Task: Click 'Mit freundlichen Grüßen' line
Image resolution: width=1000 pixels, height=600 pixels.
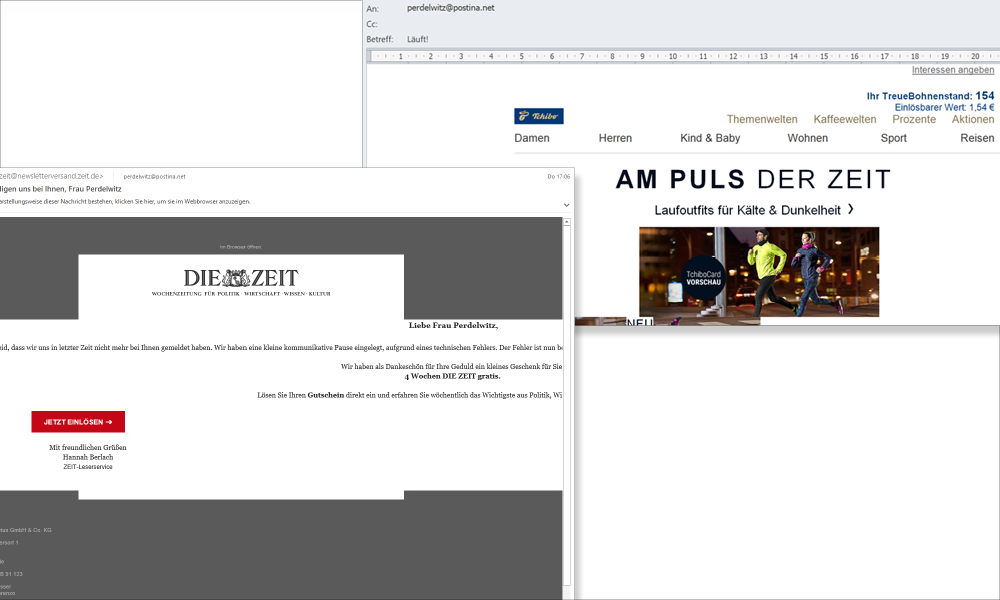Action: (x=88, y=448)
